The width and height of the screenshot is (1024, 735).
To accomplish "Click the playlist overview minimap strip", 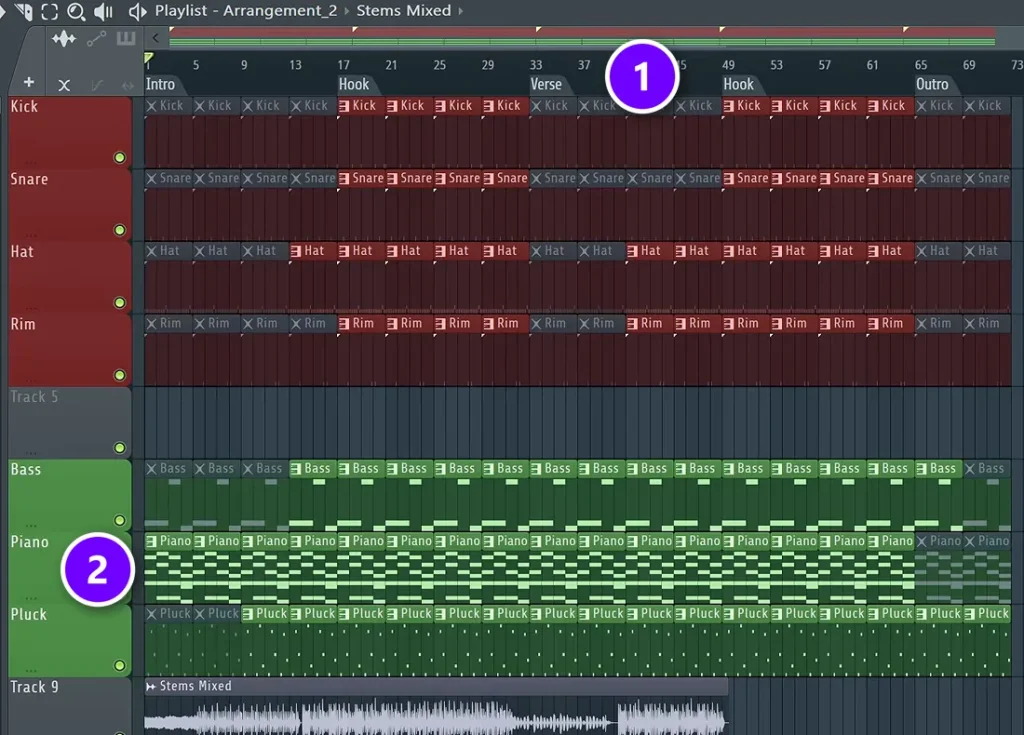I will (x=582, y=37).
